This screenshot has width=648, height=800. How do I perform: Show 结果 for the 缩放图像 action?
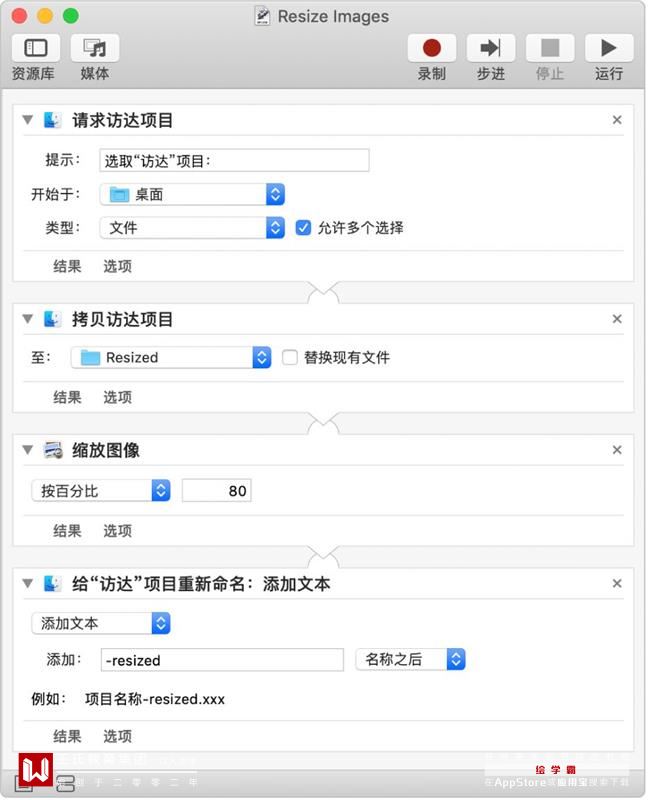[x=67, y=531]
